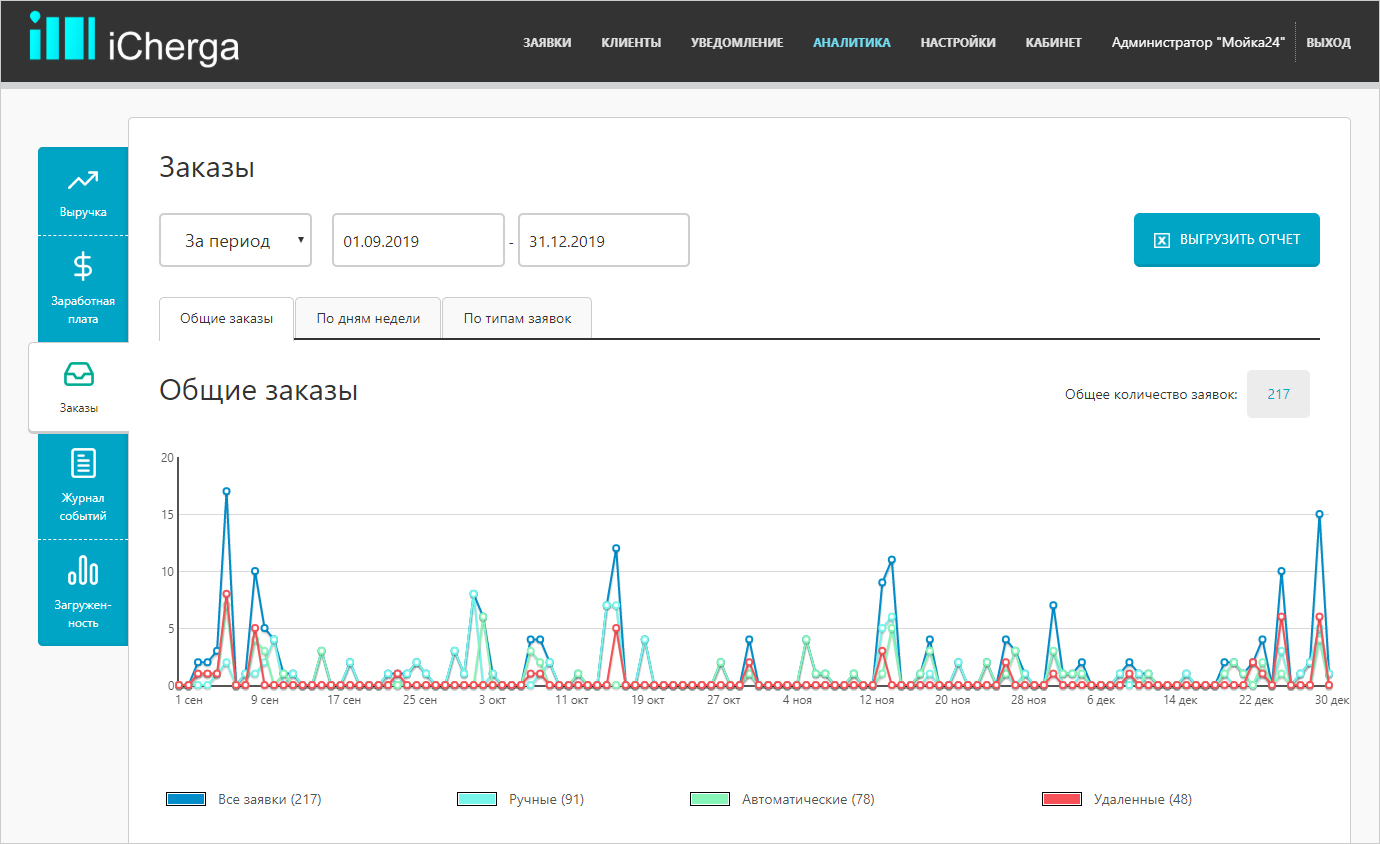Click the start date field 01.09.2019
The height and width of the screenshot is (844, 1380).
point(418,240)
